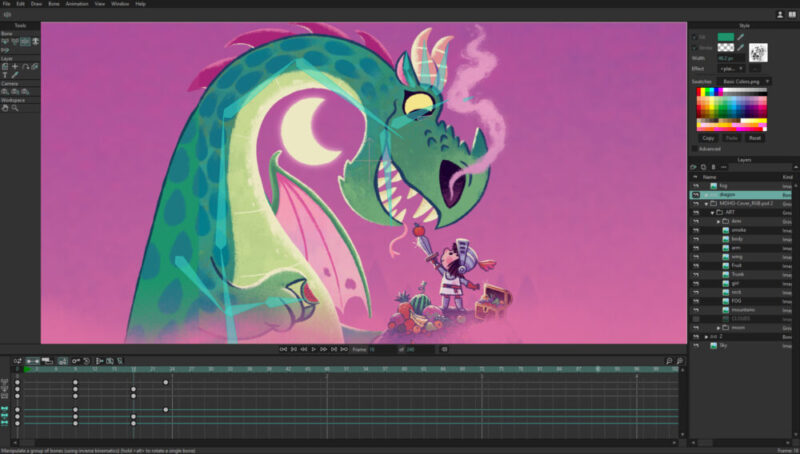The width and height of the screenshot is (800, 454).
Task: Toggle the Stroke checkbox in Style panel
Action: click(694, 47)
